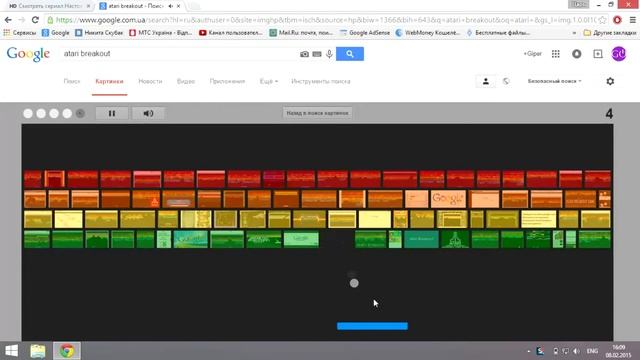Toggle global results globe icon
Viewport: 640px width, 360px height.
(506, 81)
